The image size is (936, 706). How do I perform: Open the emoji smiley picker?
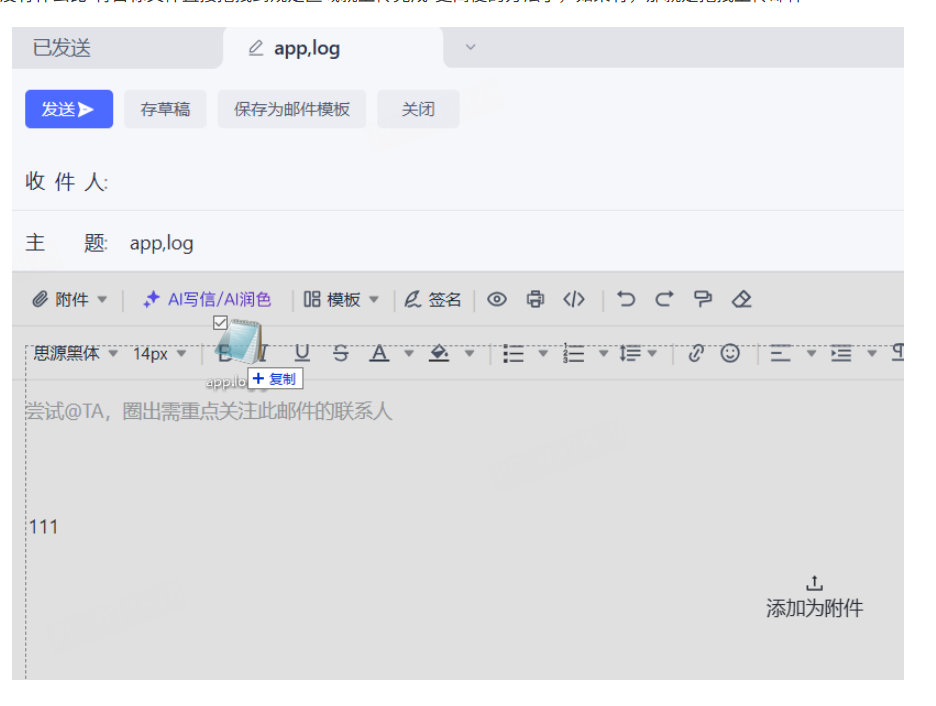[730, 353]
